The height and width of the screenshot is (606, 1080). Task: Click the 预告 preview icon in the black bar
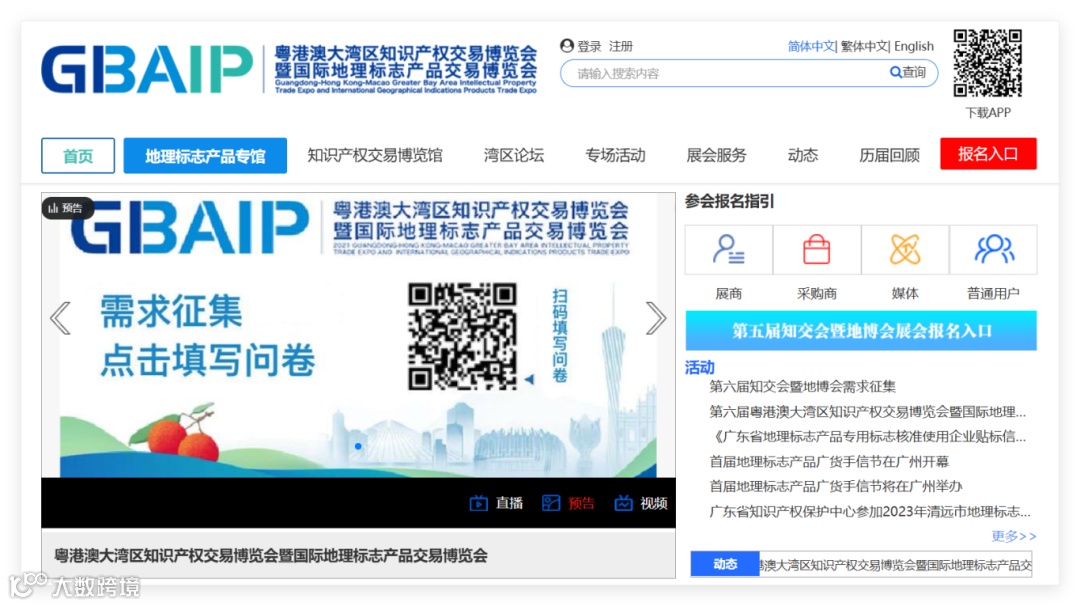551,503
